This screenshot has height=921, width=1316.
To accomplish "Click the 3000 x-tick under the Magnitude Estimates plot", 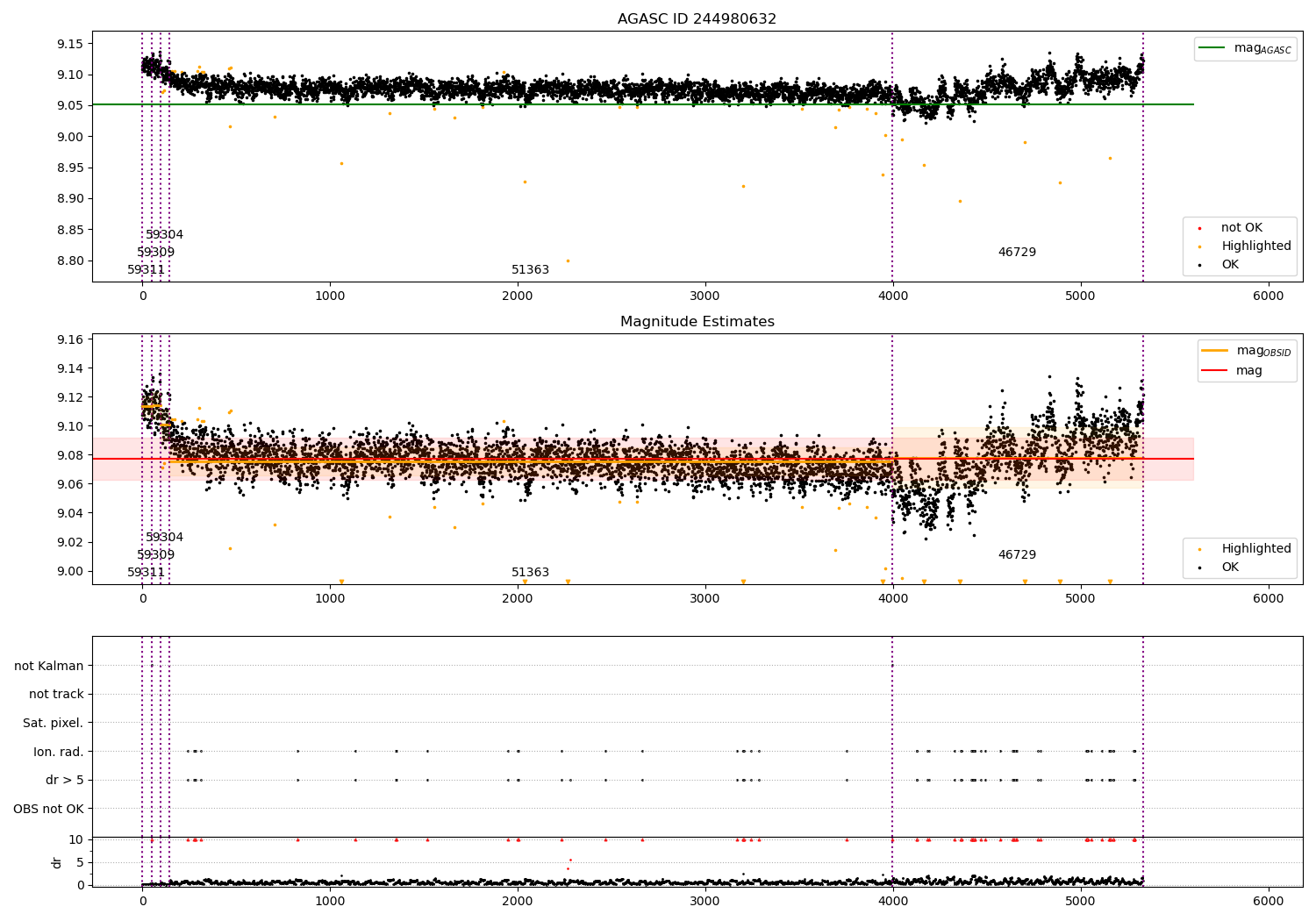I will pyautogui.click(x=705, y=599).
